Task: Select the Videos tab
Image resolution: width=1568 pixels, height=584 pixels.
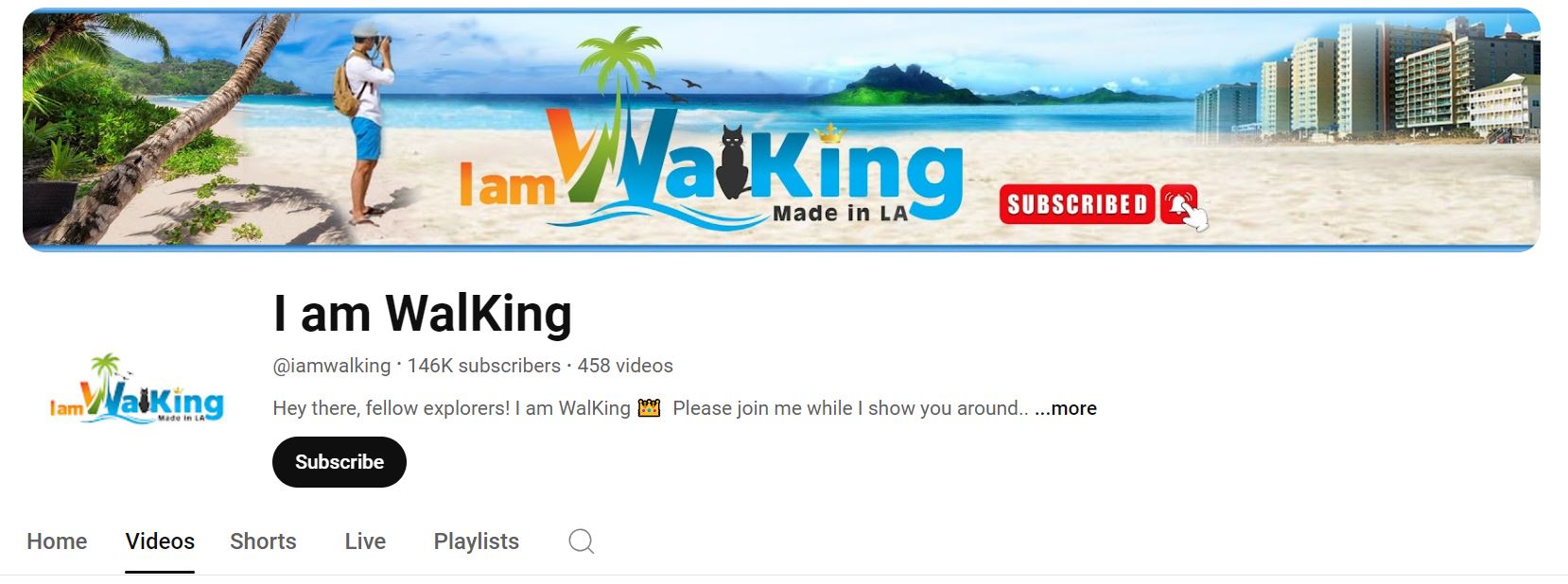Action: pyautogui.click(x=160, y=541)
